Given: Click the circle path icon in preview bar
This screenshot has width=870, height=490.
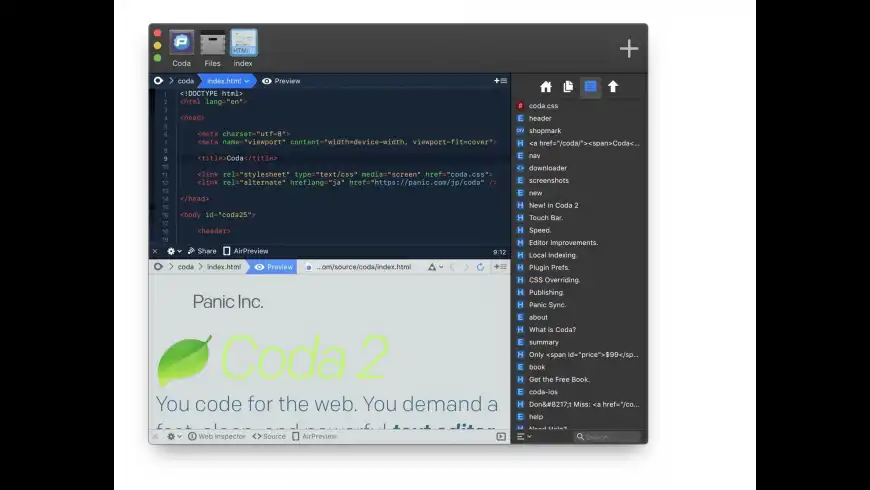Looking at the screenshot, I should click(x=158, y=267).
